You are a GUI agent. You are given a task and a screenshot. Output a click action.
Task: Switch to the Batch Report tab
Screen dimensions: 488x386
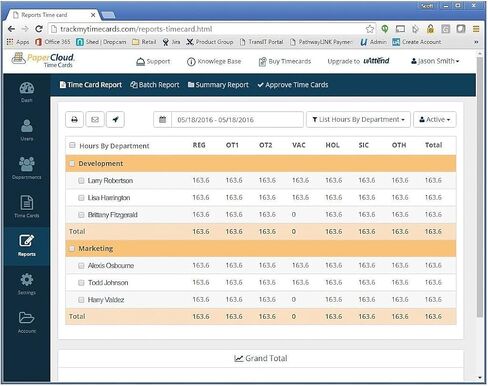click(155, 85)
